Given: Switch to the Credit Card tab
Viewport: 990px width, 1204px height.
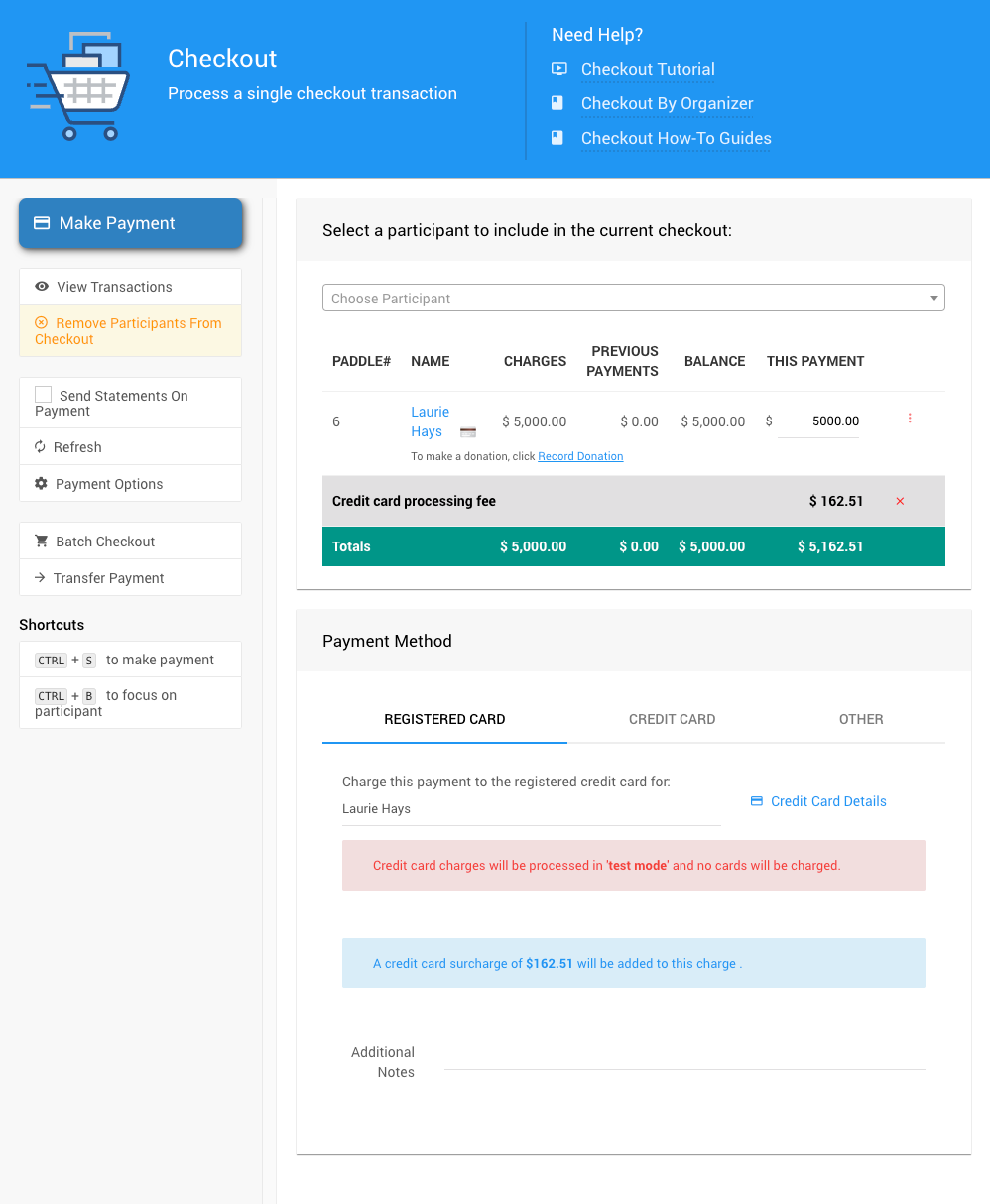Looking at the screenshot, I should point(672,719).
